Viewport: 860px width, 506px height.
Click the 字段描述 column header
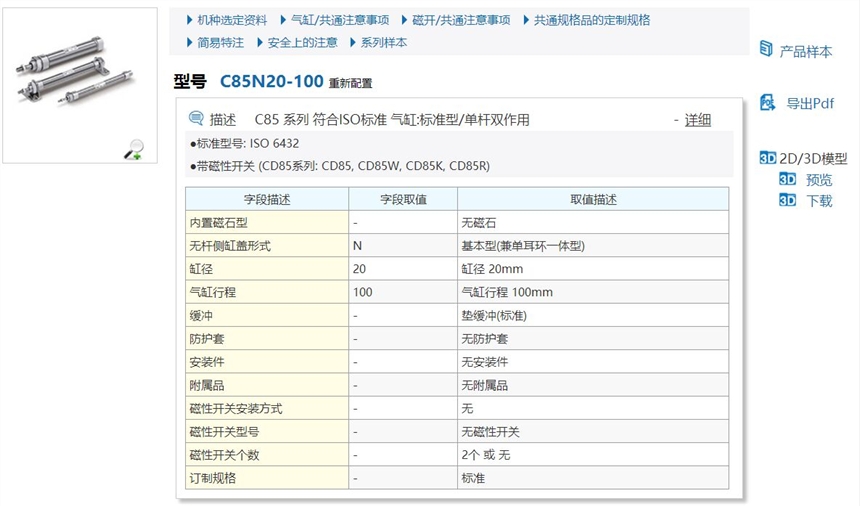[x=267, y=200]
